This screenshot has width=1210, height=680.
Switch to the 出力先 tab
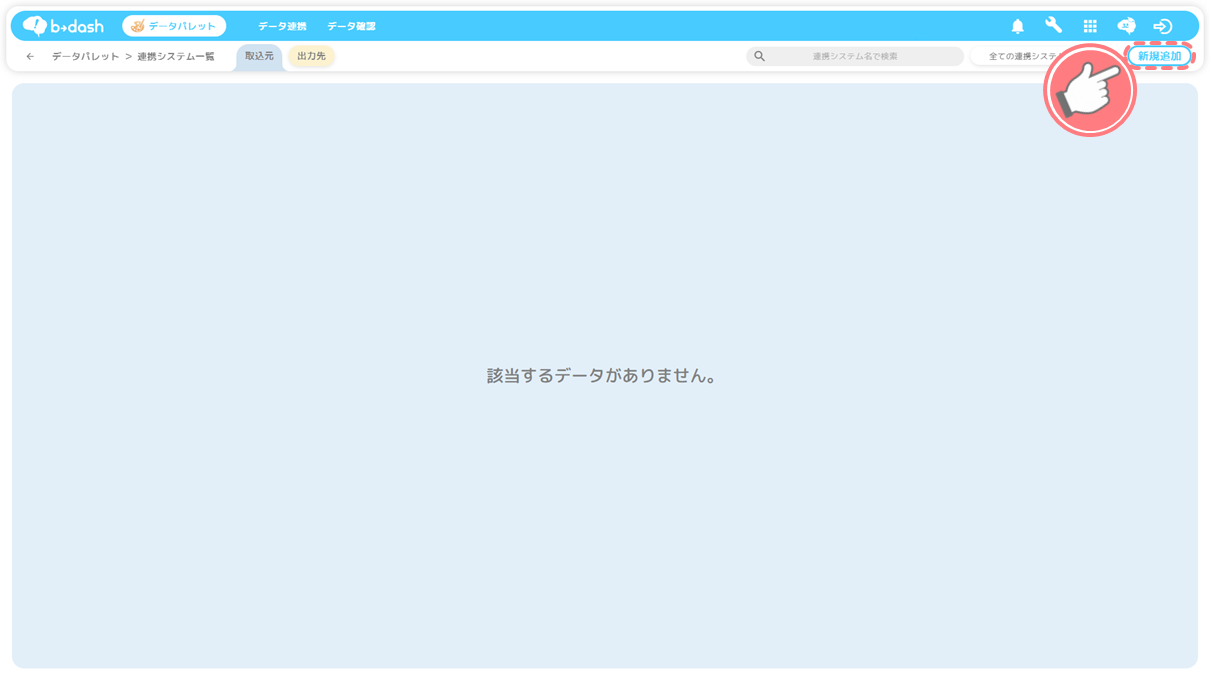click(311, 57)
